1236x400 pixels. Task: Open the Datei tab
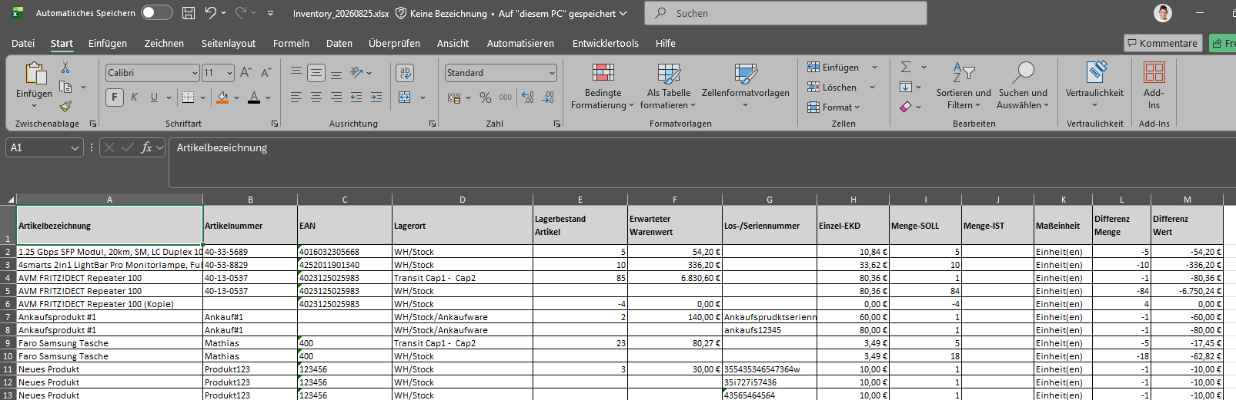pyautogui.click(x=23, y=43)
